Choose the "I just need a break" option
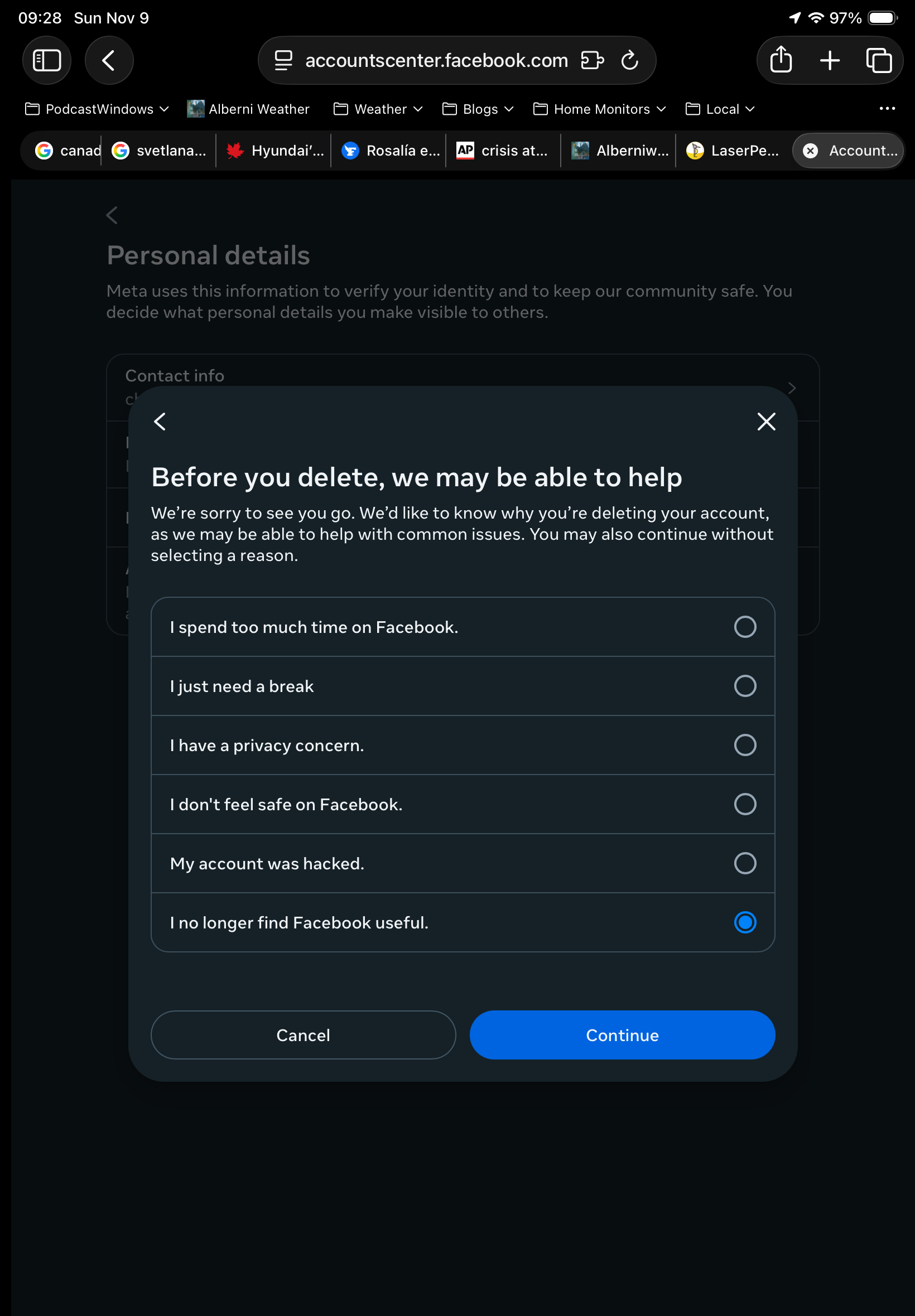Image resolution: width=915 pixels, height=1316 pixels. click(x=745, y=686)
